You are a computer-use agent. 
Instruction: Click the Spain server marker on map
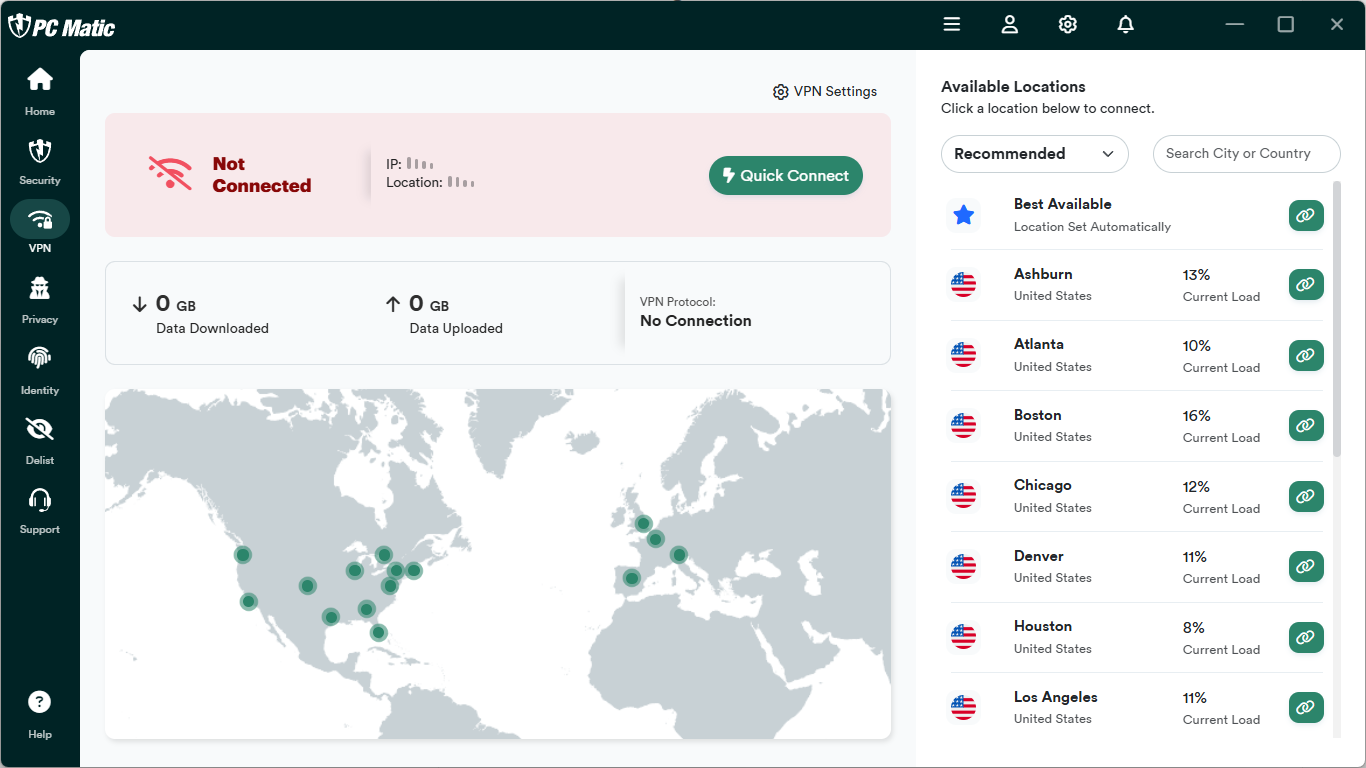(631, 577)
